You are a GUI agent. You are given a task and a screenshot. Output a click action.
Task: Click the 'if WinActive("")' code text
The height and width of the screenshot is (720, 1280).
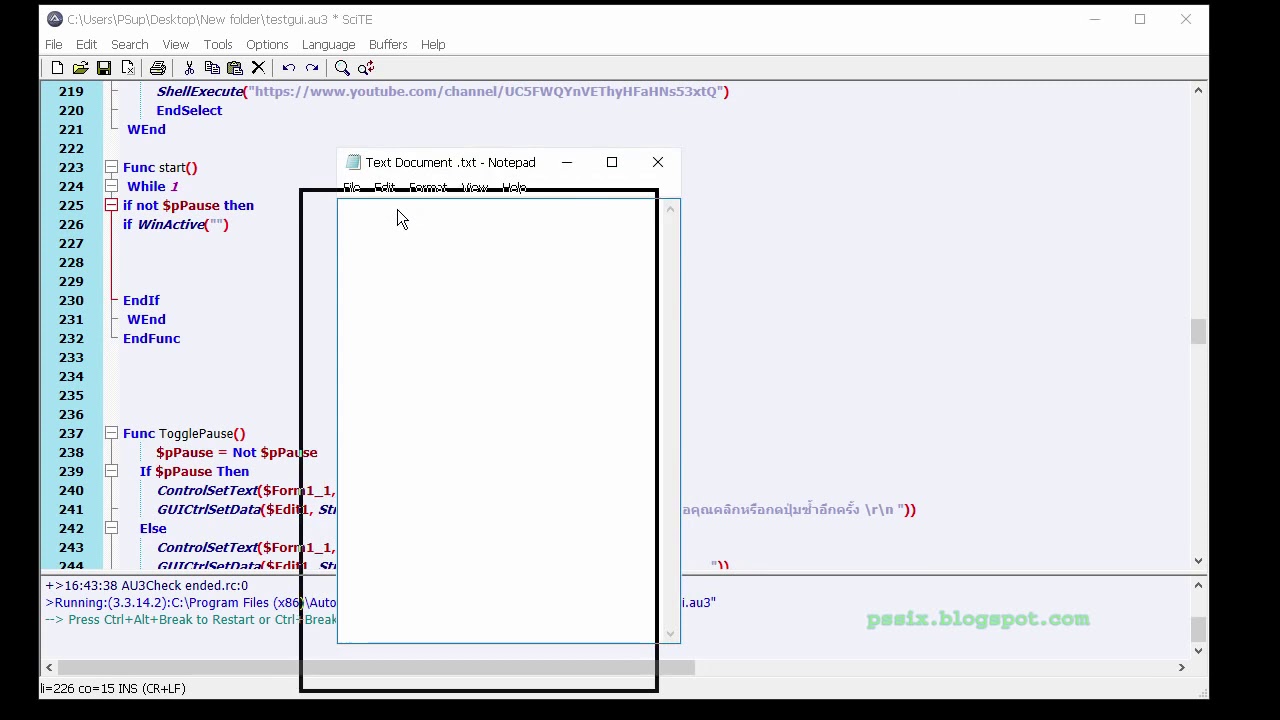(176, 224)
